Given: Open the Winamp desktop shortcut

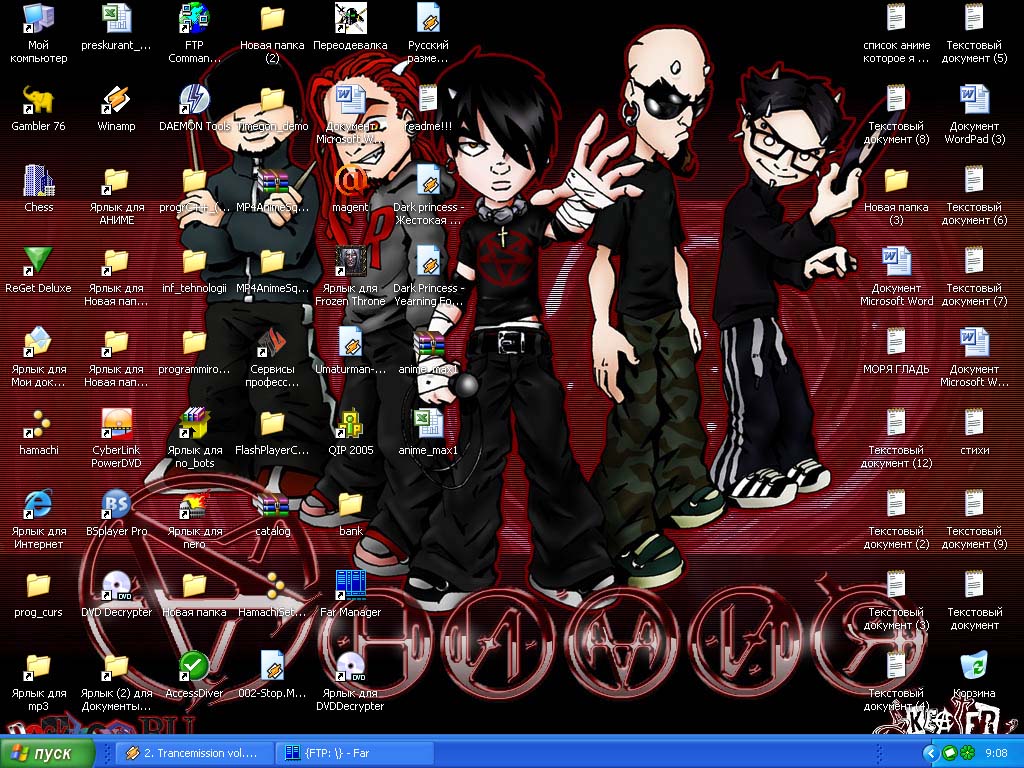Looking at the screenshot, I should coord(116,102).
